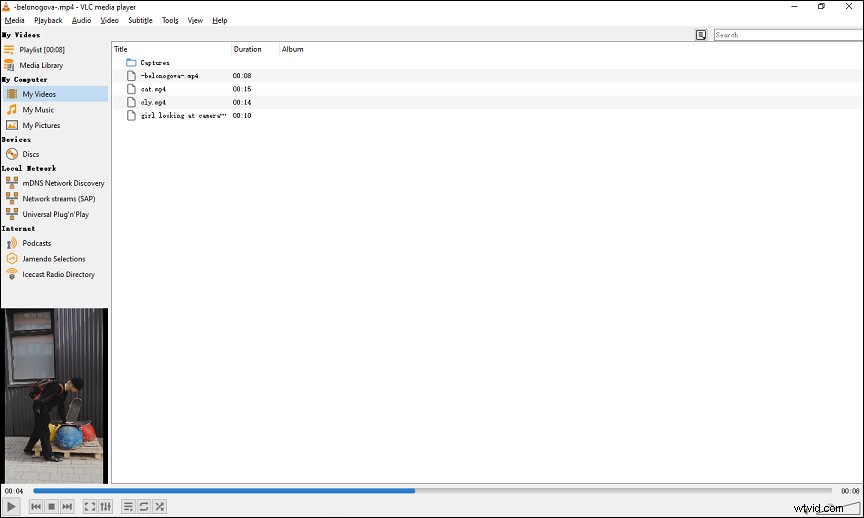The width and height of the screenshot is (864, 518).
Task: Click elapsed time 00:04 label
Action: tap(14, 490)
